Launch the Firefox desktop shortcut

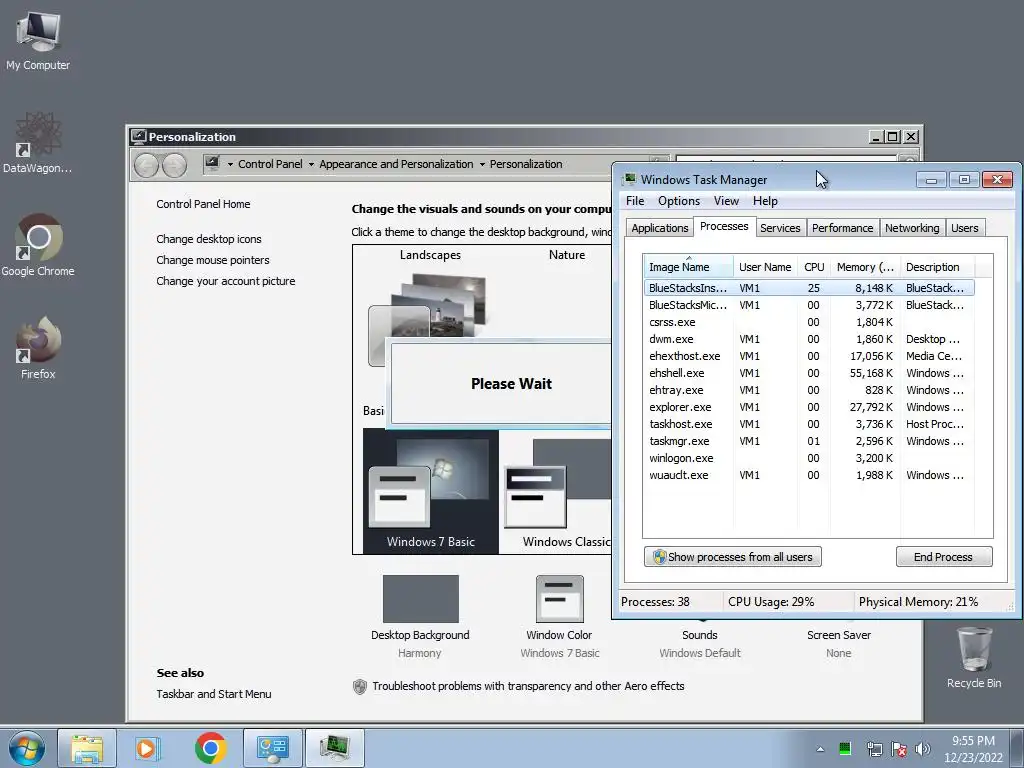pos(38,348)
